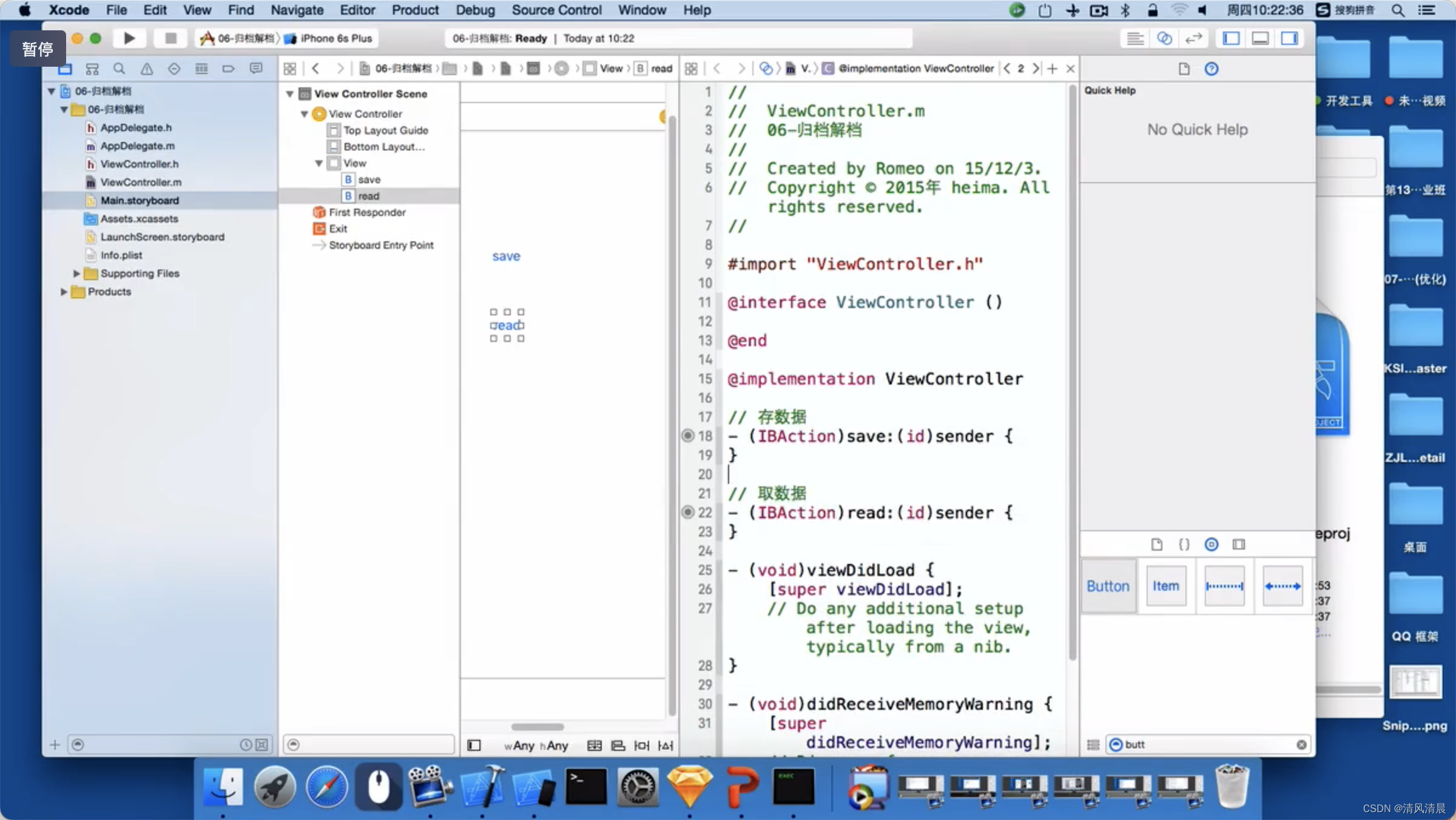Add a new file with plus button
This screenshot has width=1456, height=820.
pos(55,745)
